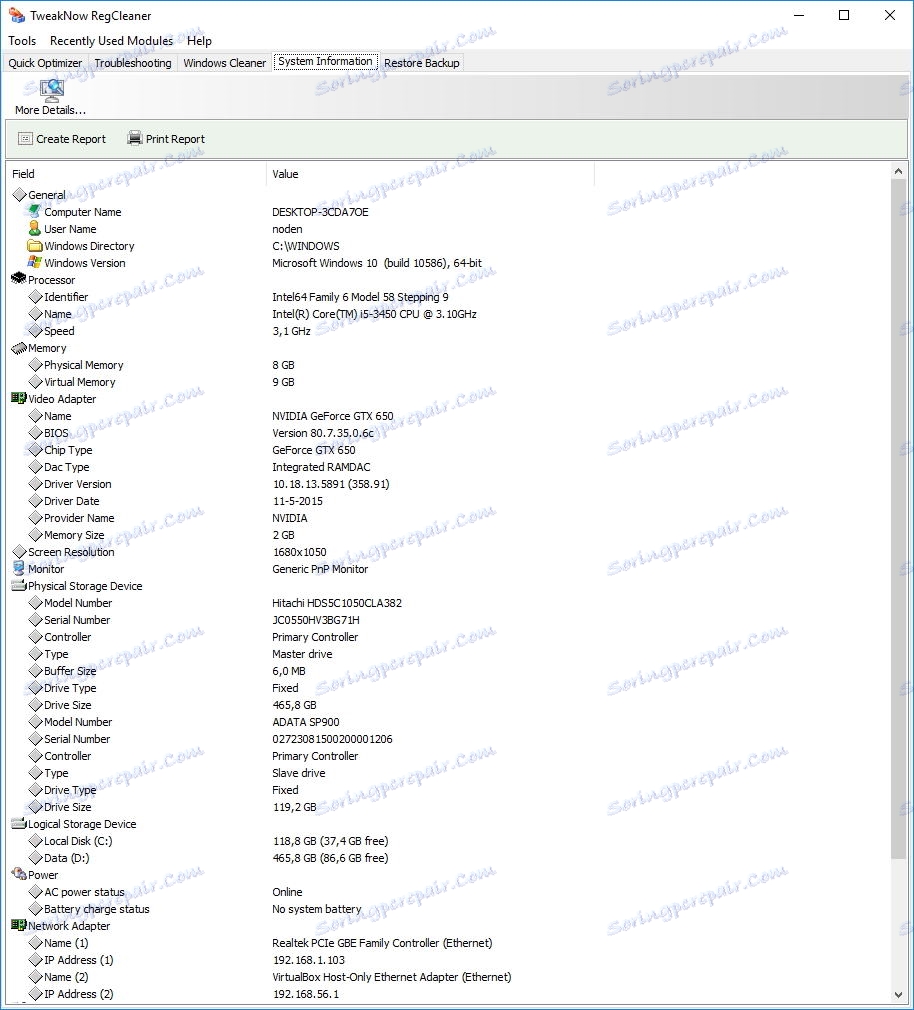
Task: Click the value Hitachi HDS5C1050CLA382
Action: coord(337,603)
